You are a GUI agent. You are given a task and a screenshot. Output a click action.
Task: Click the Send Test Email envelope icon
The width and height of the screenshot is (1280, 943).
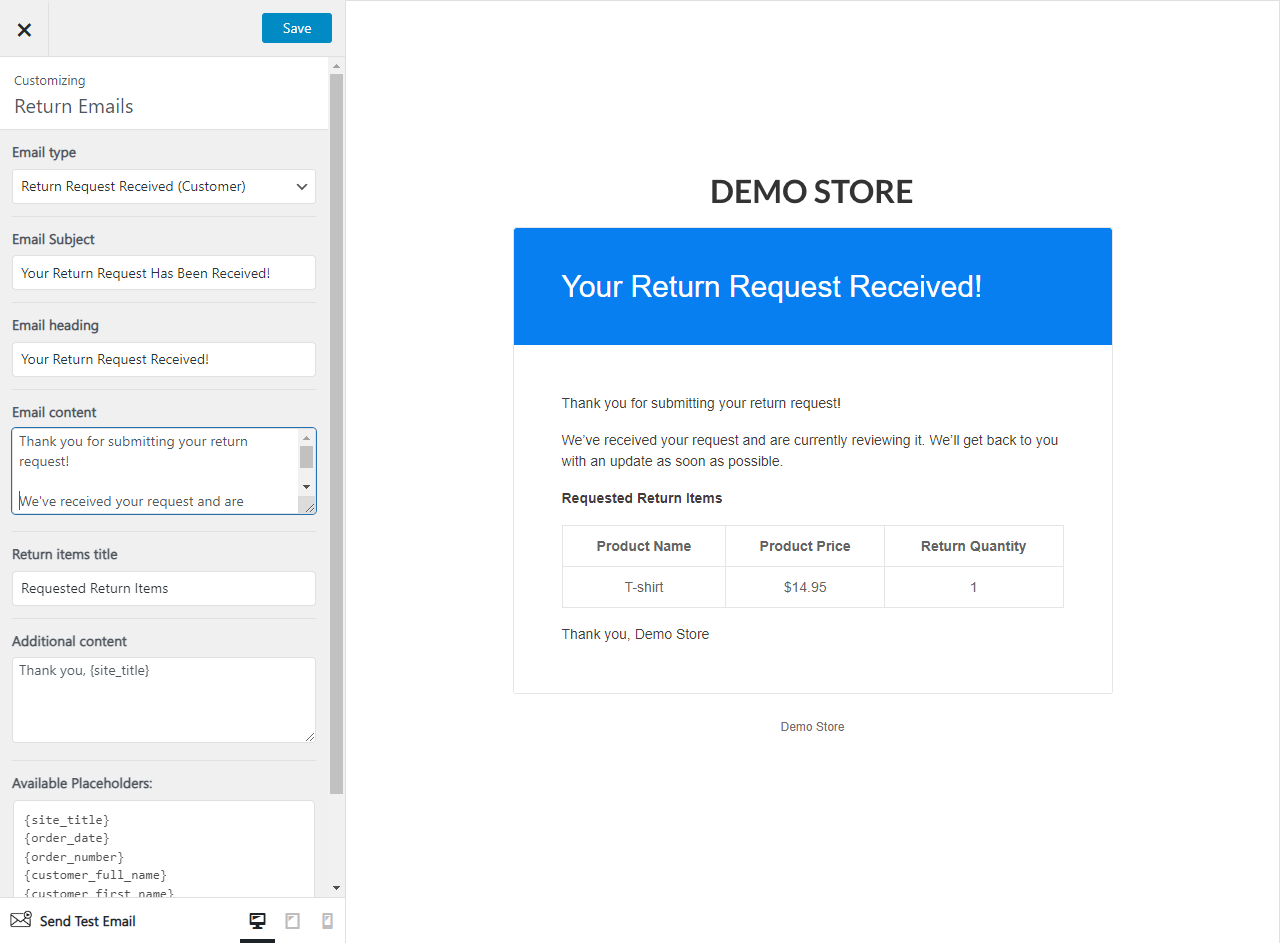click(x=22, y=920)
